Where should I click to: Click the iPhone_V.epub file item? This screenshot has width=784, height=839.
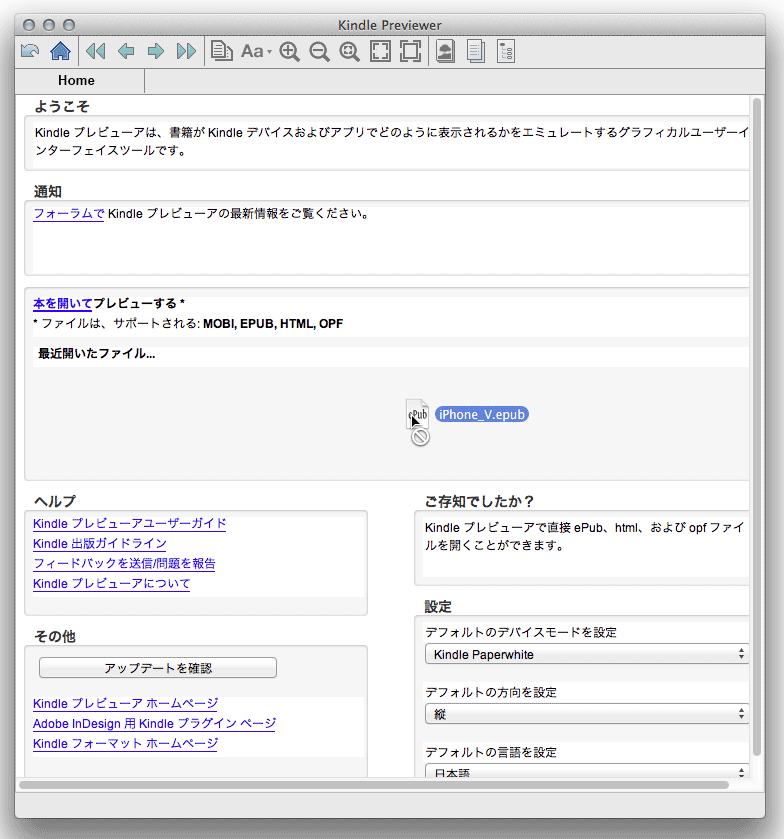pos(481,414)
